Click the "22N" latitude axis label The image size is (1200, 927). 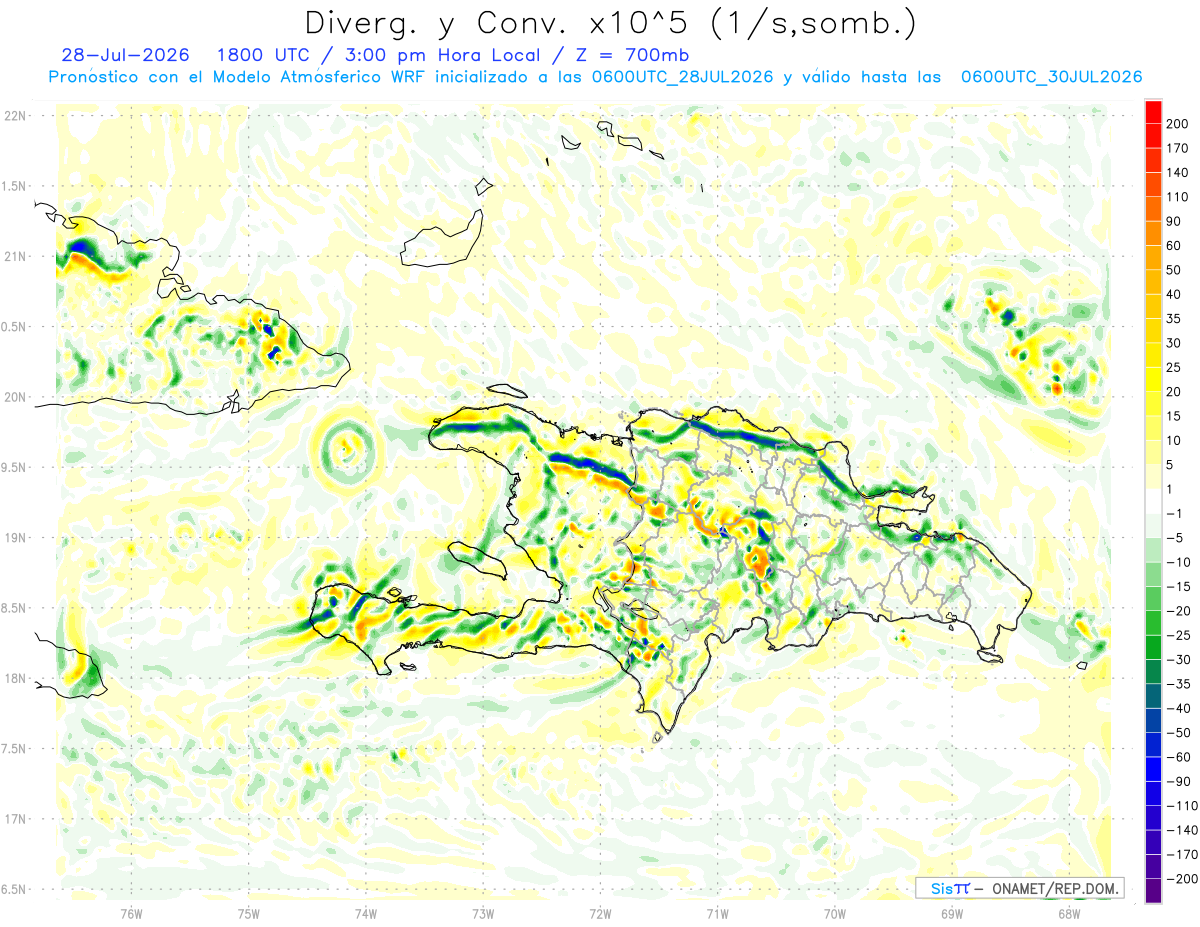coord(15,116)
